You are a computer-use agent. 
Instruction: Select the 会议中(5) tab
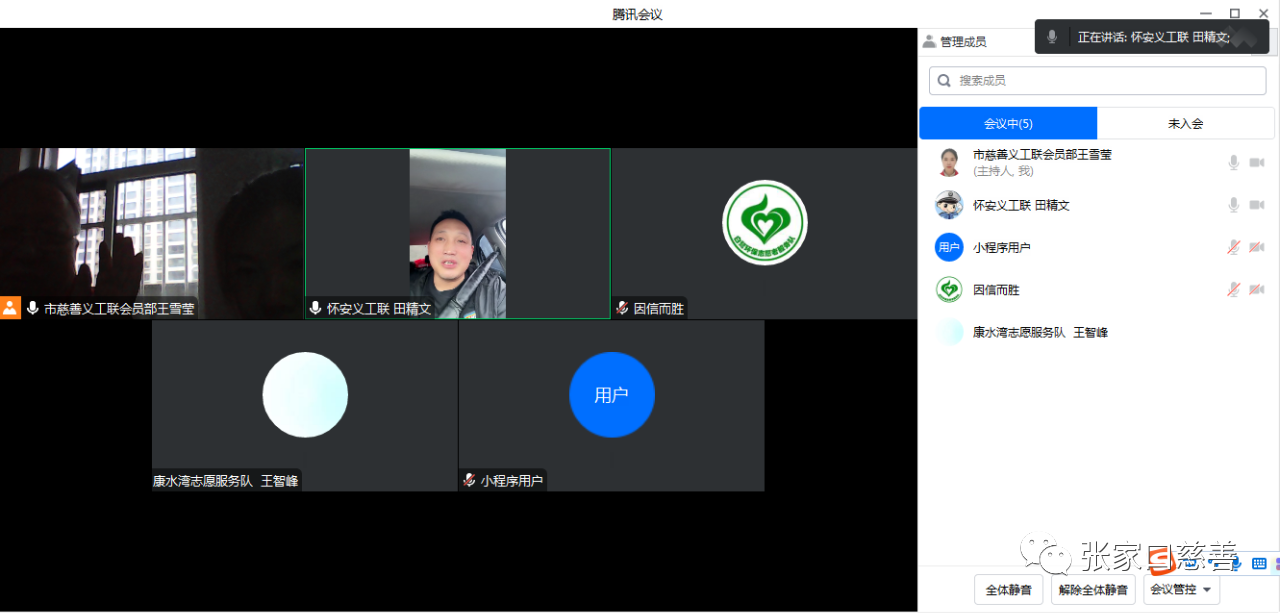pyautogui.click(x=1008, y=124)
